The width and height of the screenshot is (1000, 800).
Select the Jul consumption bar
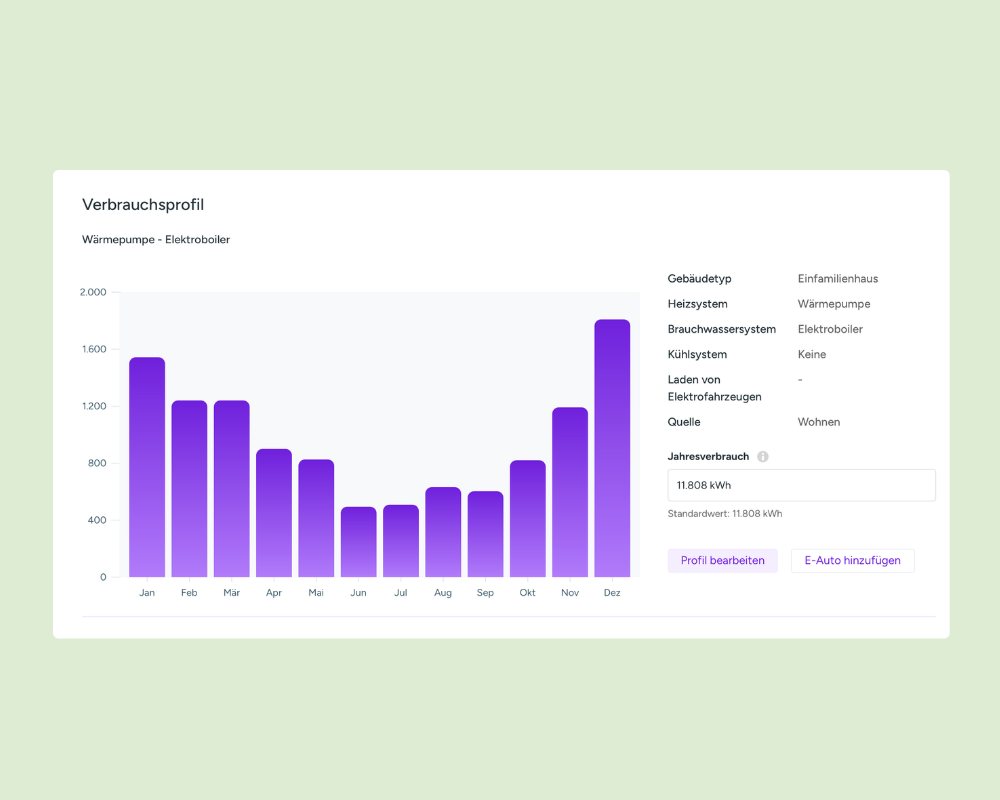401,541
